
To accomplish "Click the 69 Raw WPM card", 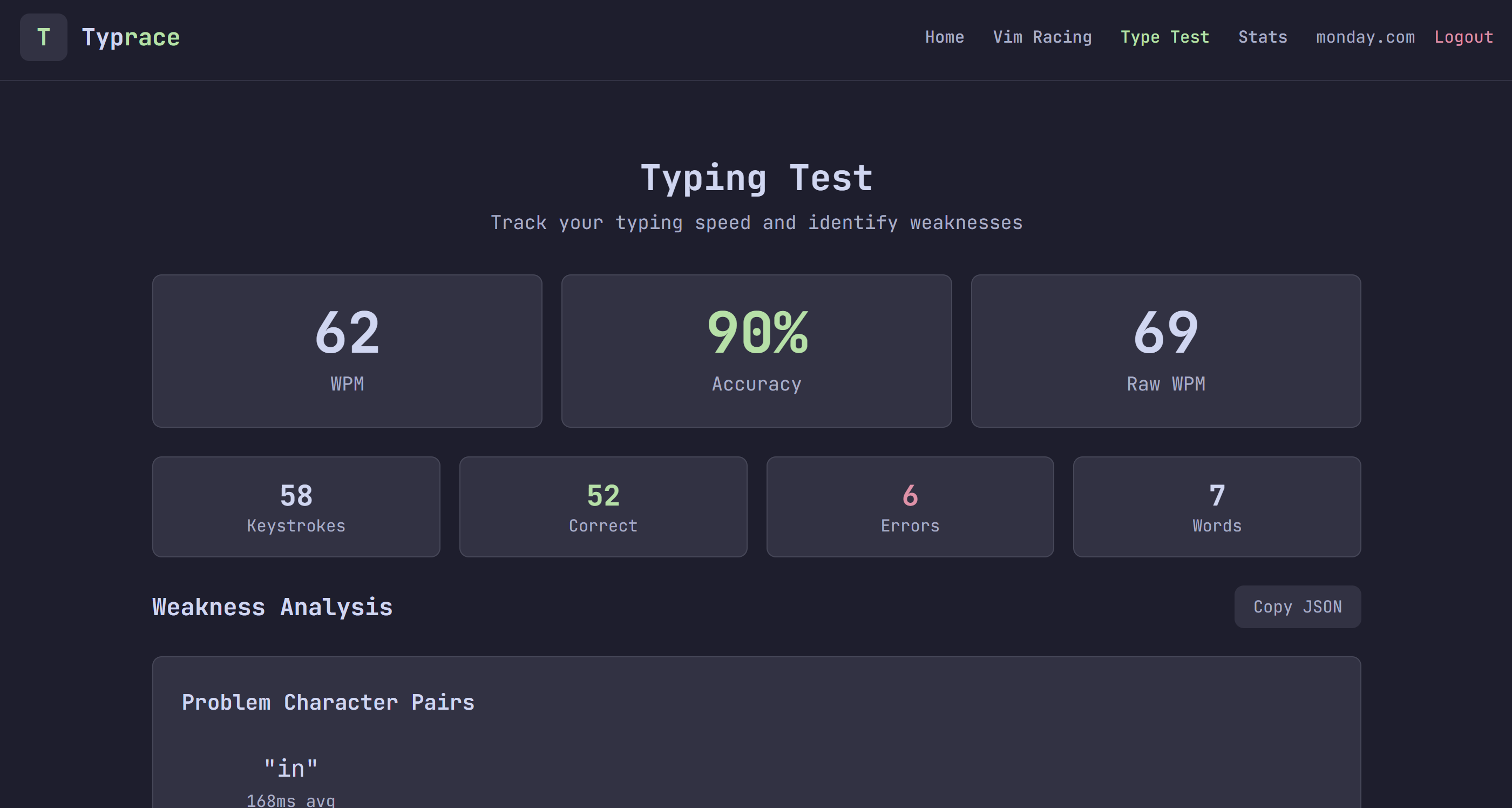I will click(x=1165, y=351).
